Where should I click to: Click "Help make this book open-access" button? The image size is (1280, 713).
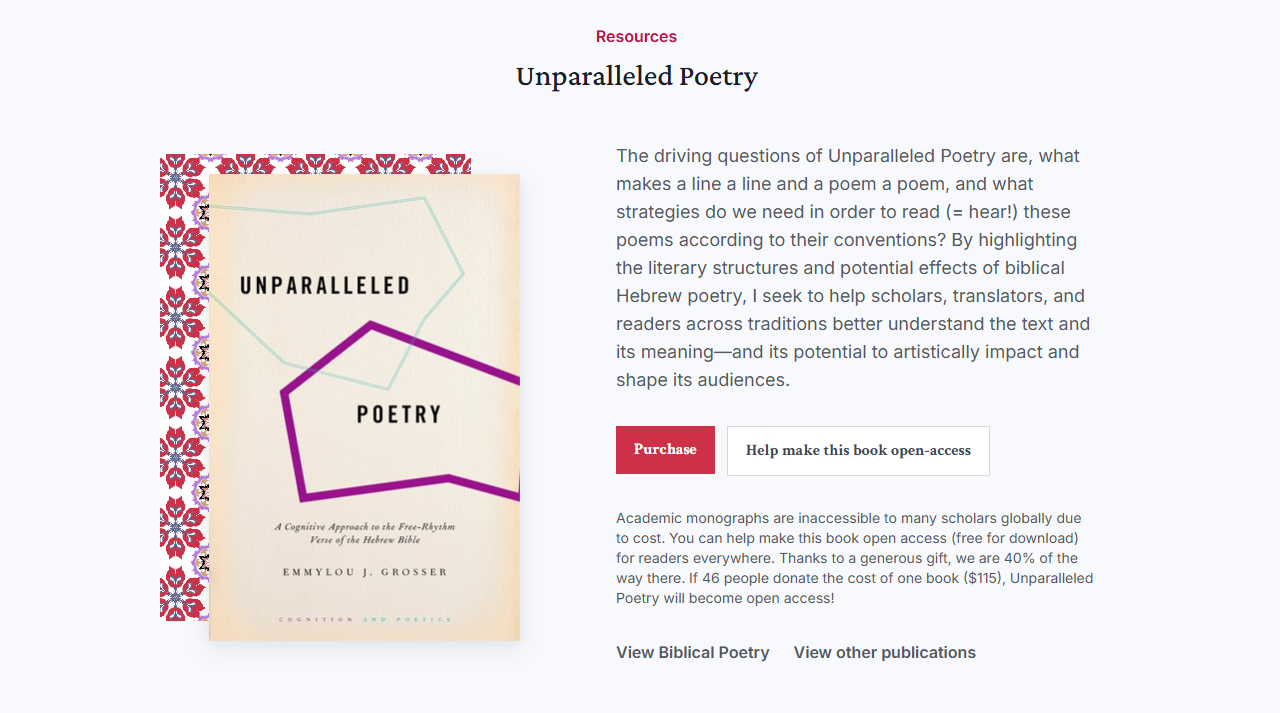(x=858, y=451)
